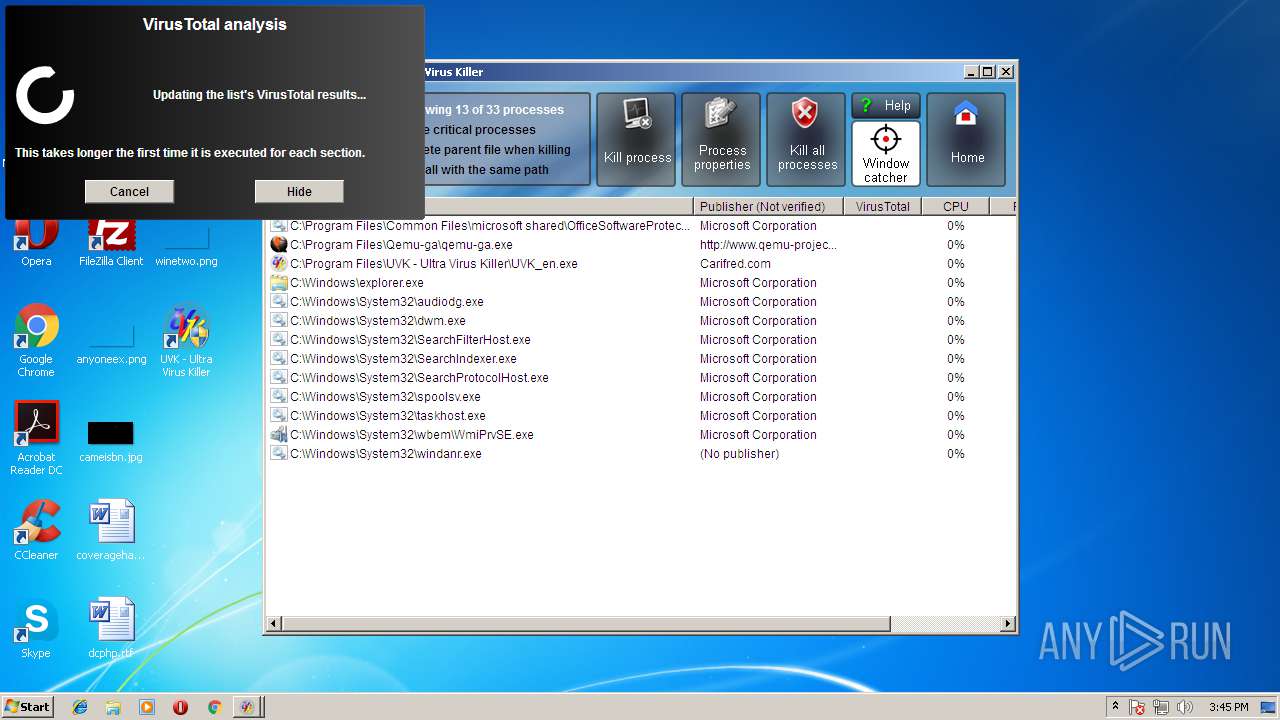Select the OfficeSoftwareProtection process row
This screenshot has width=1280, height=720.
[x=640, y=226]
